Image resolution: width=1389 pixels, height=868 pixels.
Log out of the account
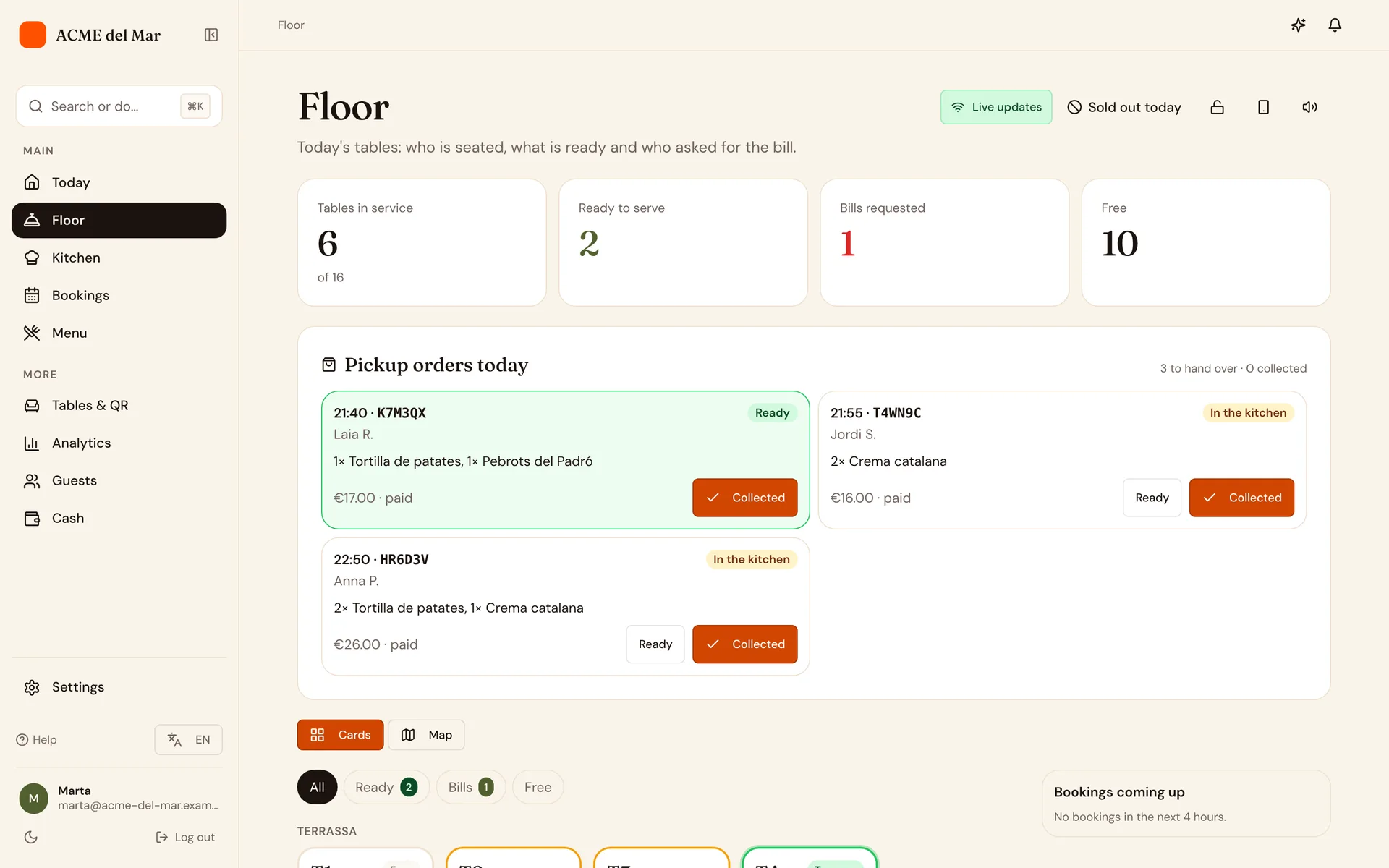point(185,837)
